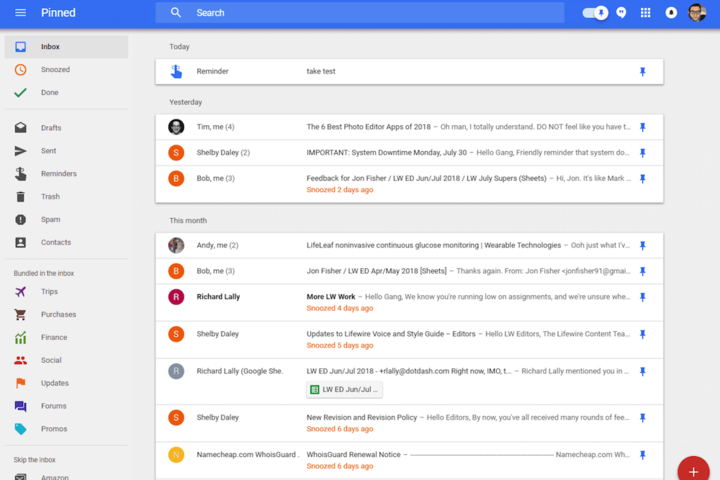Click the Trash can icon
Screen dimensions: 720x480
20,197
